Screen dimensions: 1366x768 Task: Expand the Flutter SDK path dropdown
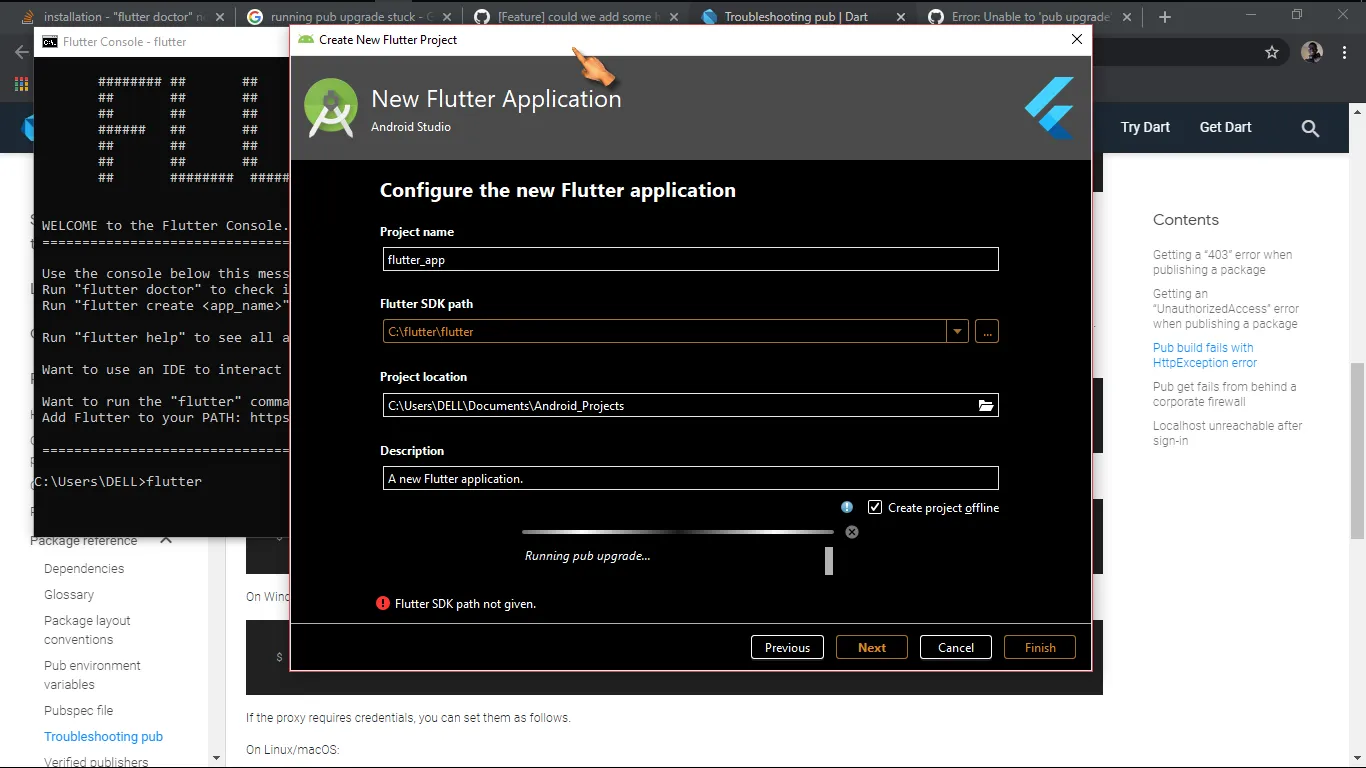click(958, 331)
